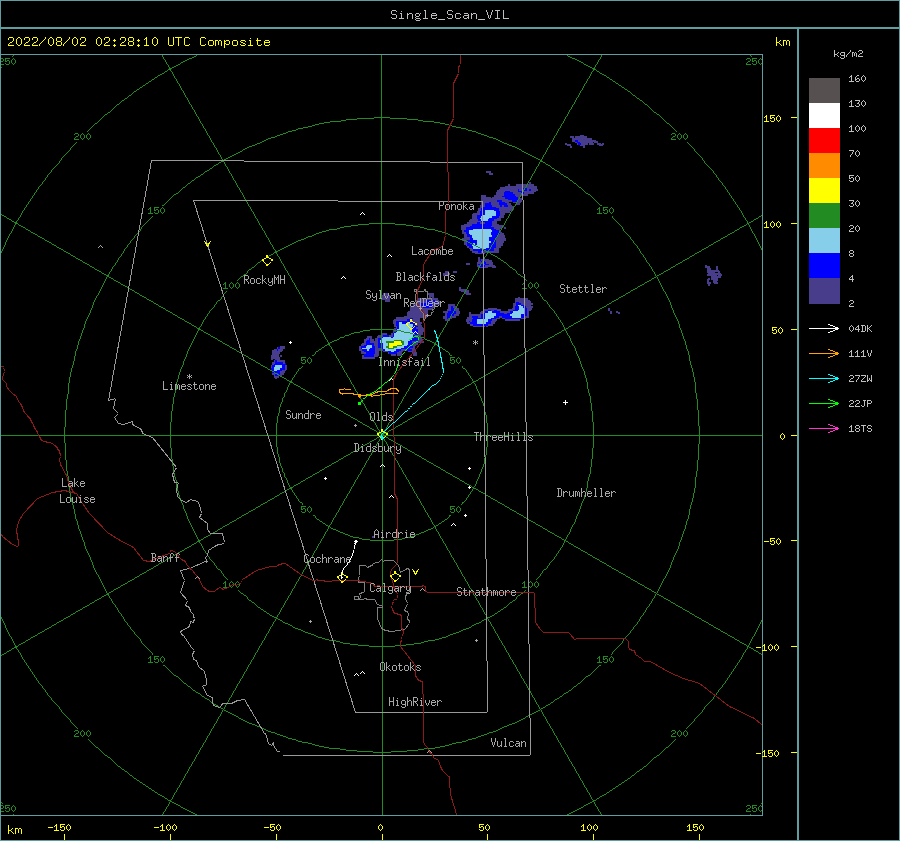This screenshot has width=900, height=841.
Task: Click the yellow diamond marker in Calgary
Action: click(x=395, y=576)
